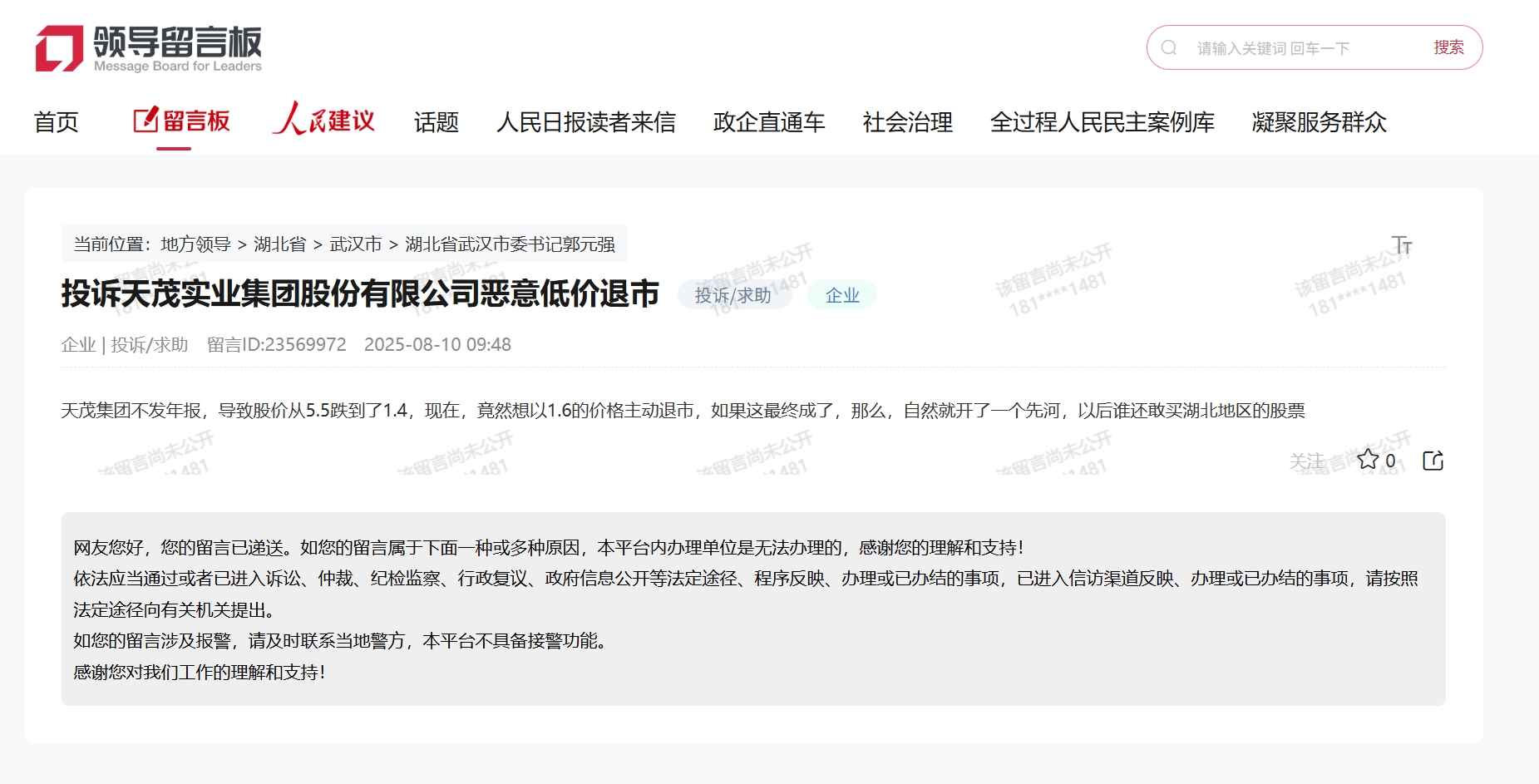
Task: Click the font size Tт icon
Action: click(1402, 245)
